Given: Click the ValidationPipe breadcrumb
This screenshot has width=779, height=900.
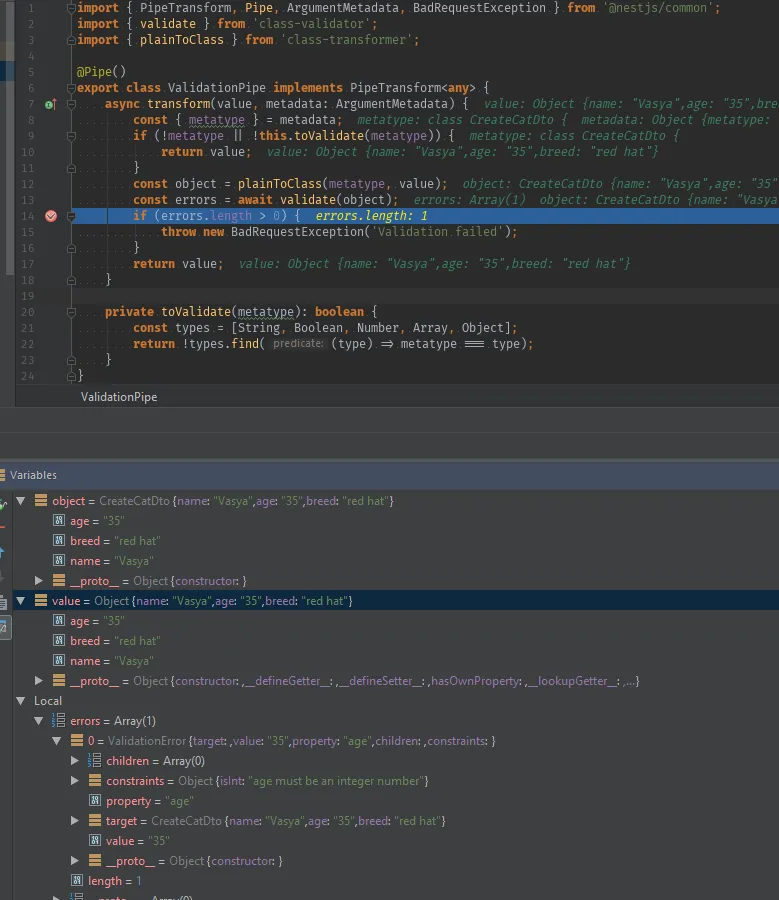Looking at the screenshot, I should (x=119, y=397).
